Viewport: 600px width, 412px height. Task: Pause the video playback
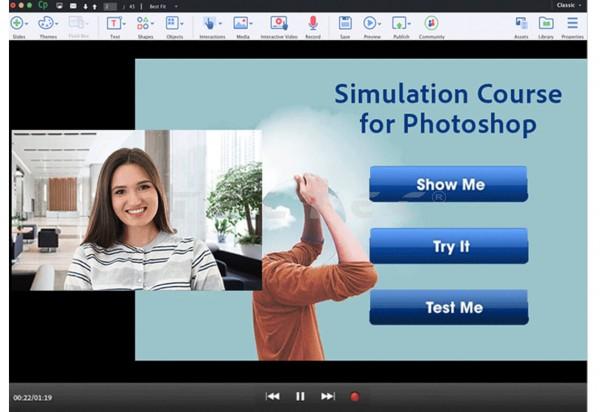[300, 396]
